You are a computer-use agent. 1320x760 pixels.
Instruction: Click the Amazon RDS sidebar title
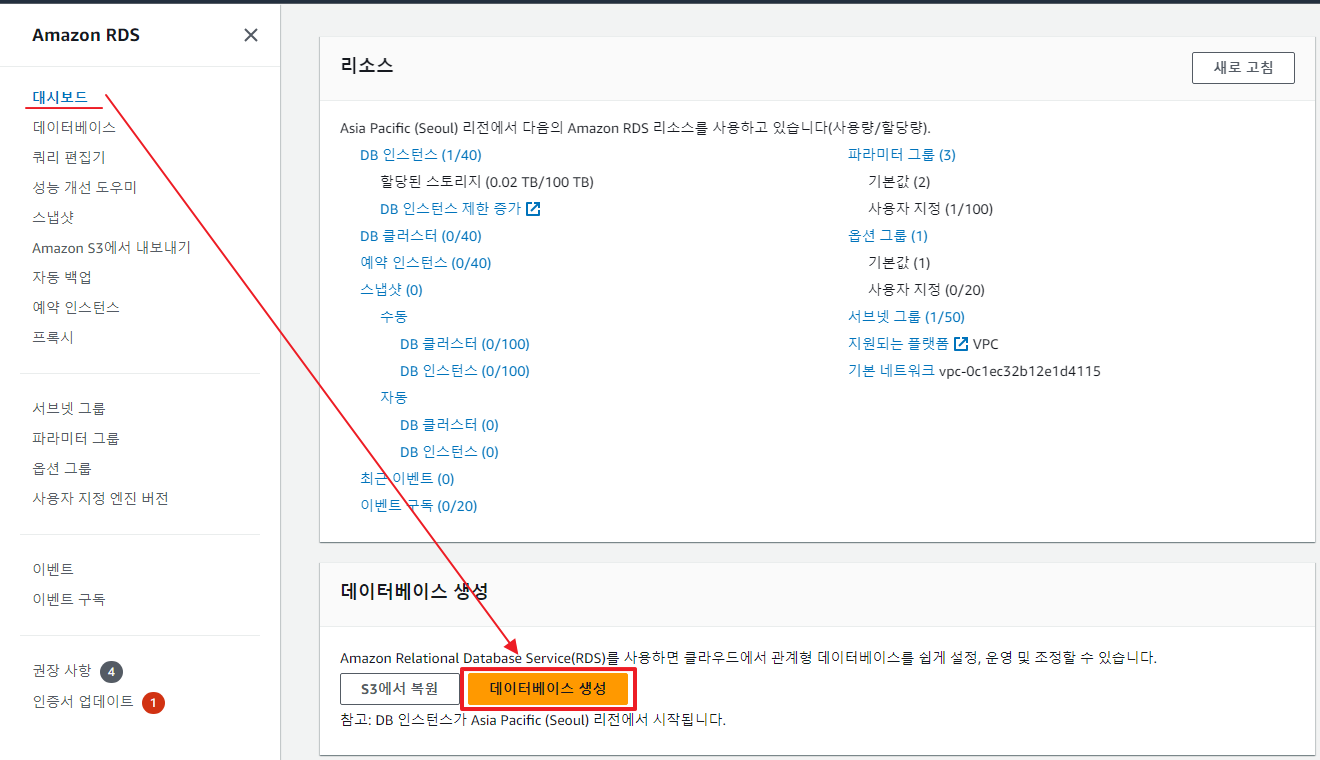[x=86, y=35]
